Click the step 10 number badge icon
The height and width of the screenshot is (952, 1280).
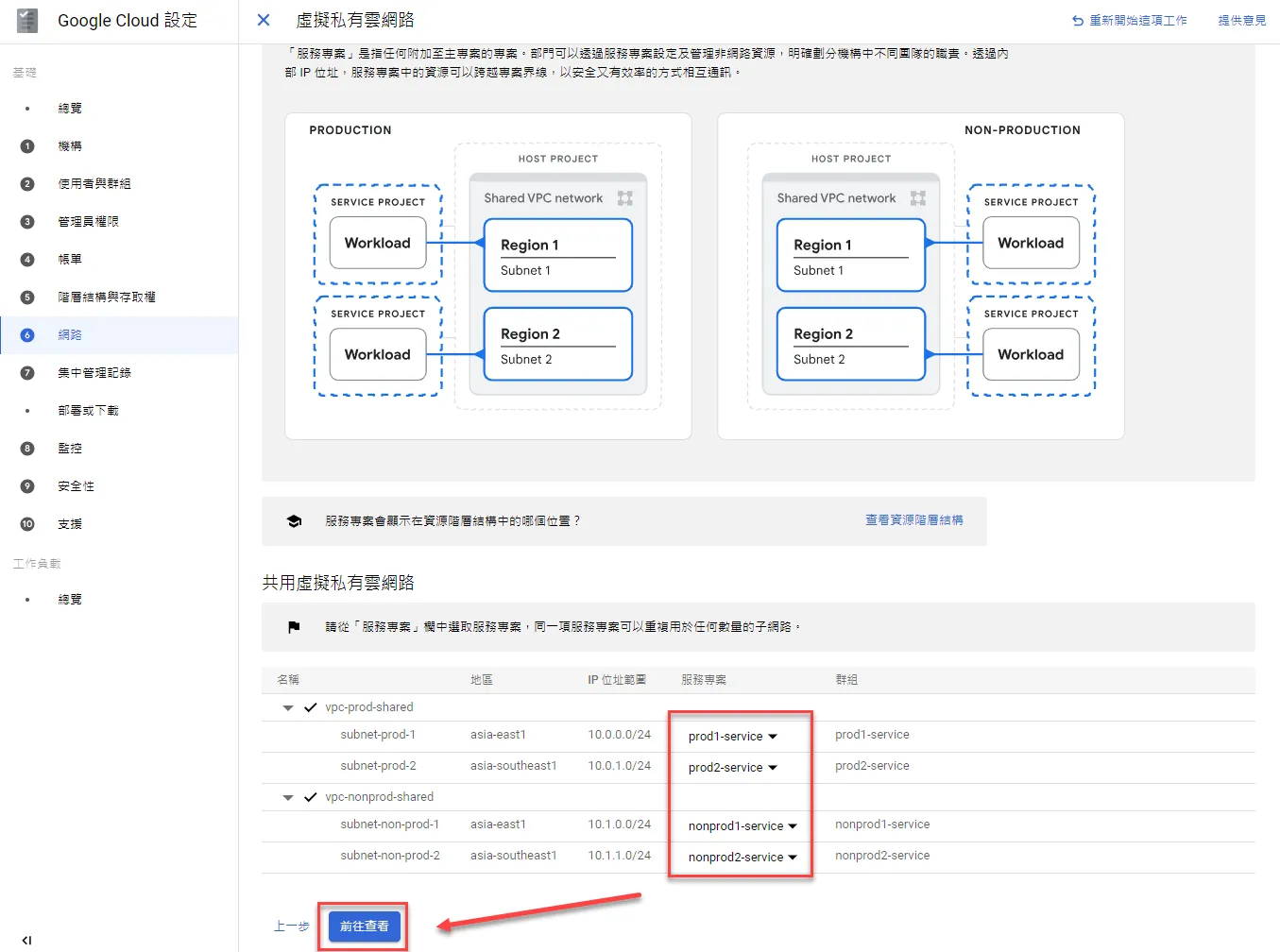tap(27, 524)
